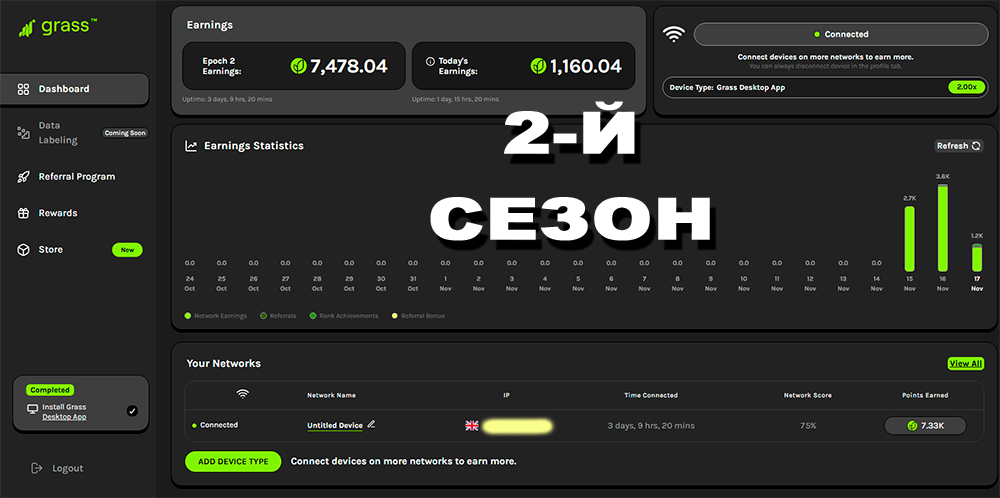
Task: Open the Rewards page
Action: 58,213
